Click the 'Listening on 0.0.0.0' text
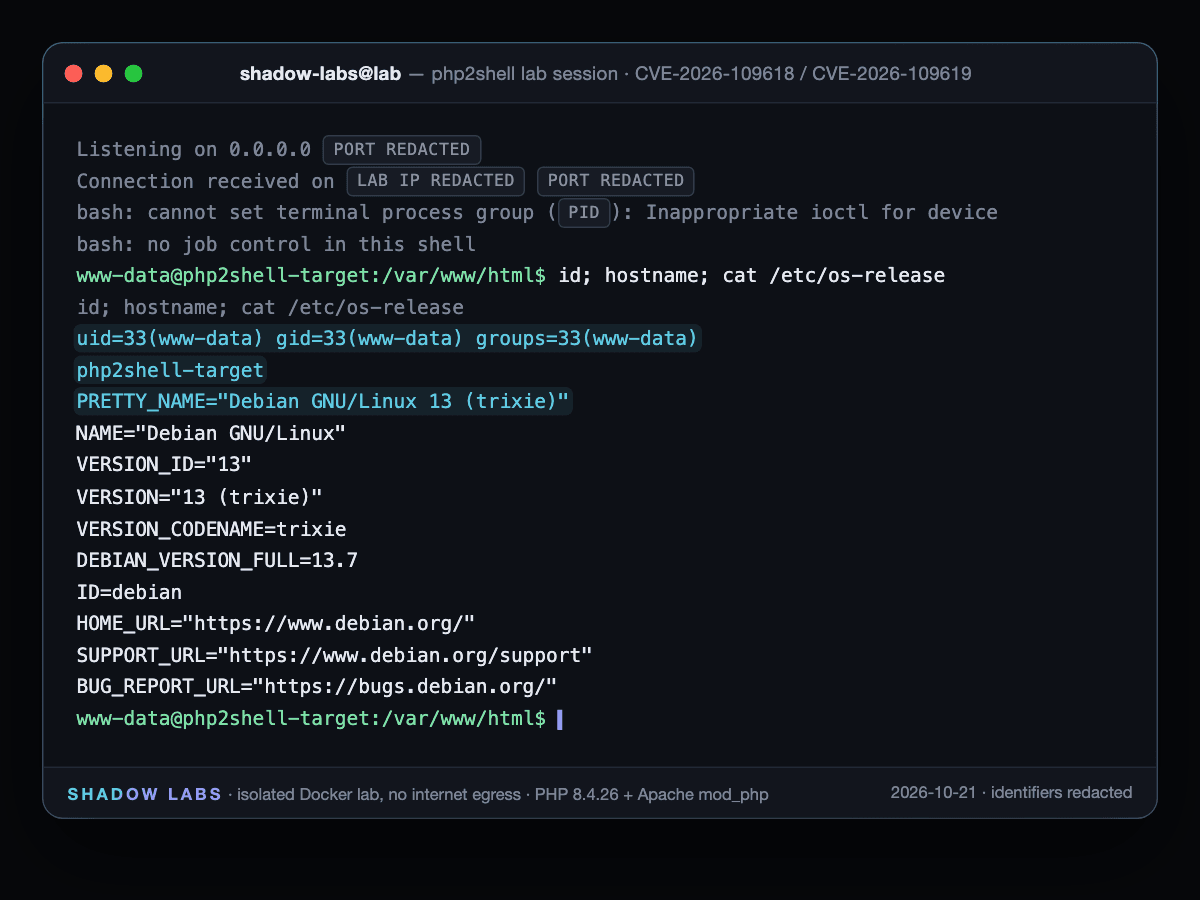Viewport: 1200px width, 900px height. coord(194,149)
